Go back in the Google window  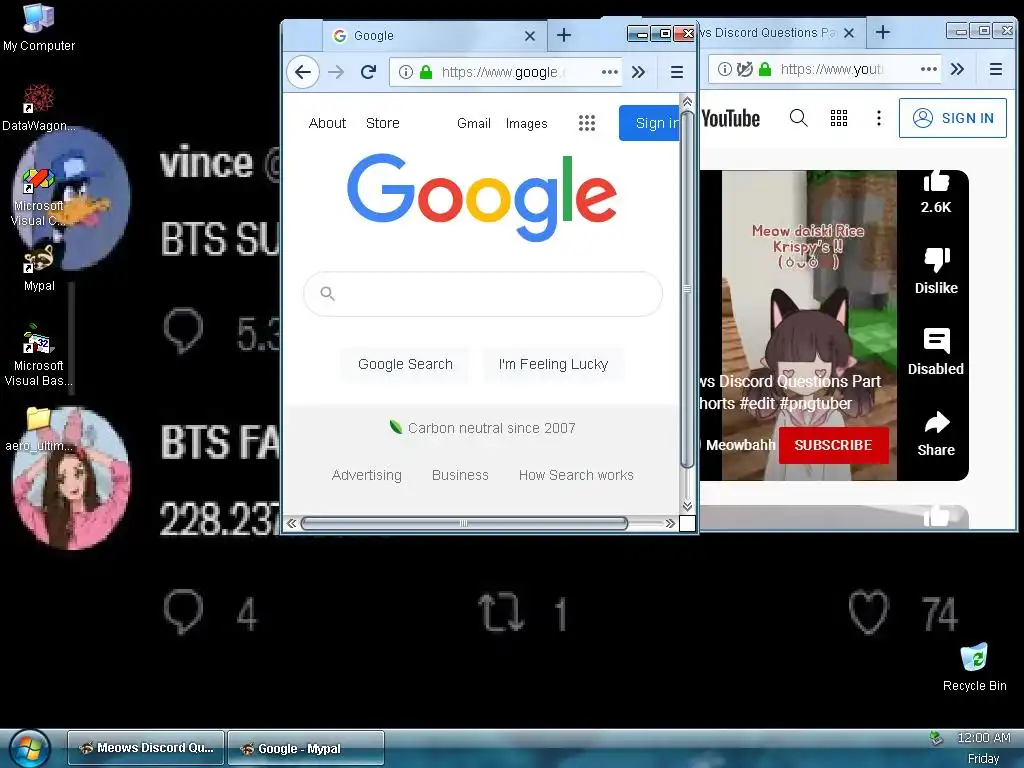click(302, 72)
